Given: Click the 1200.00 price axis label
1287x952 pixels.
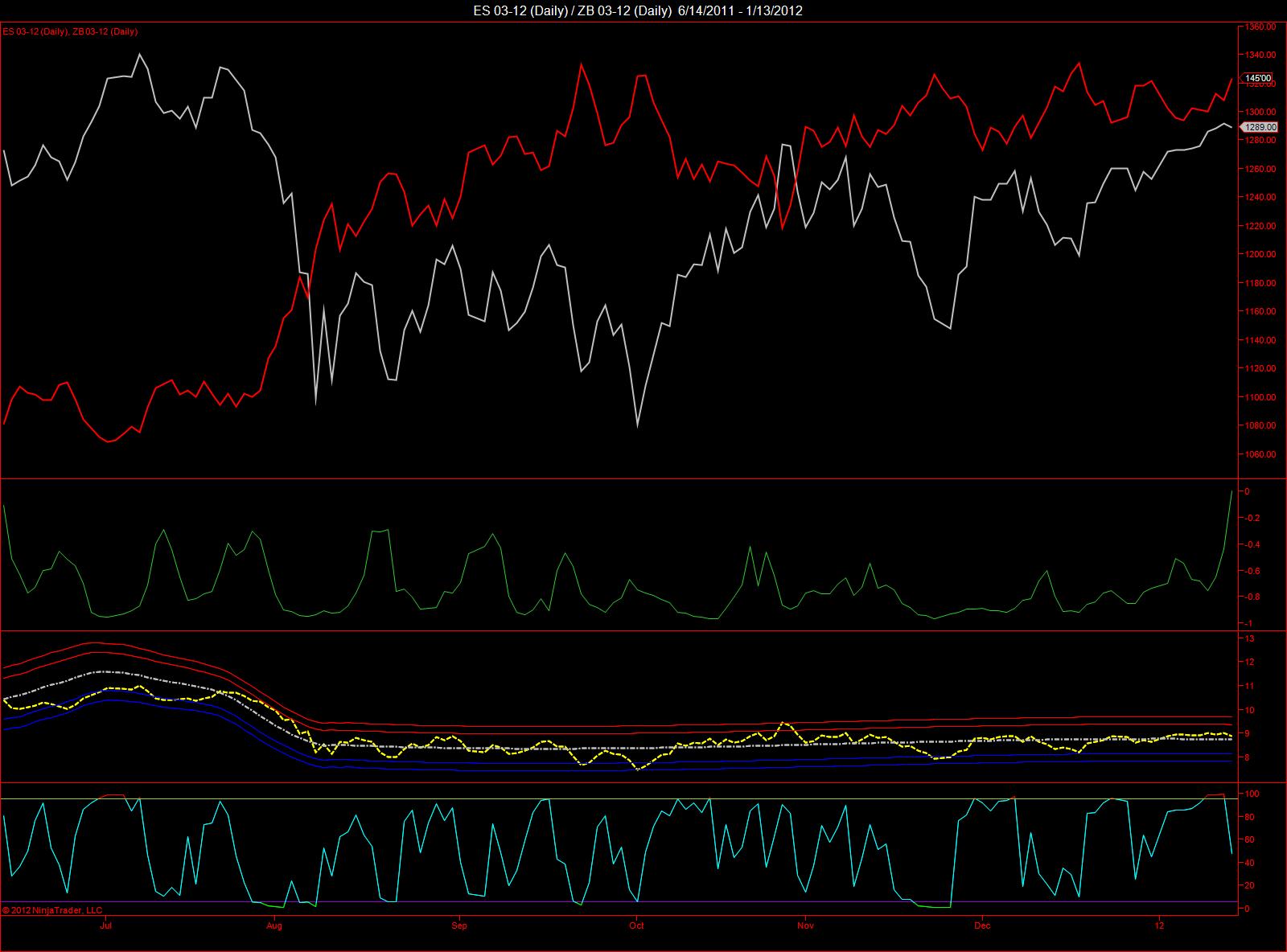Looking at the screenshot, I should click(x=1260, y=254).
